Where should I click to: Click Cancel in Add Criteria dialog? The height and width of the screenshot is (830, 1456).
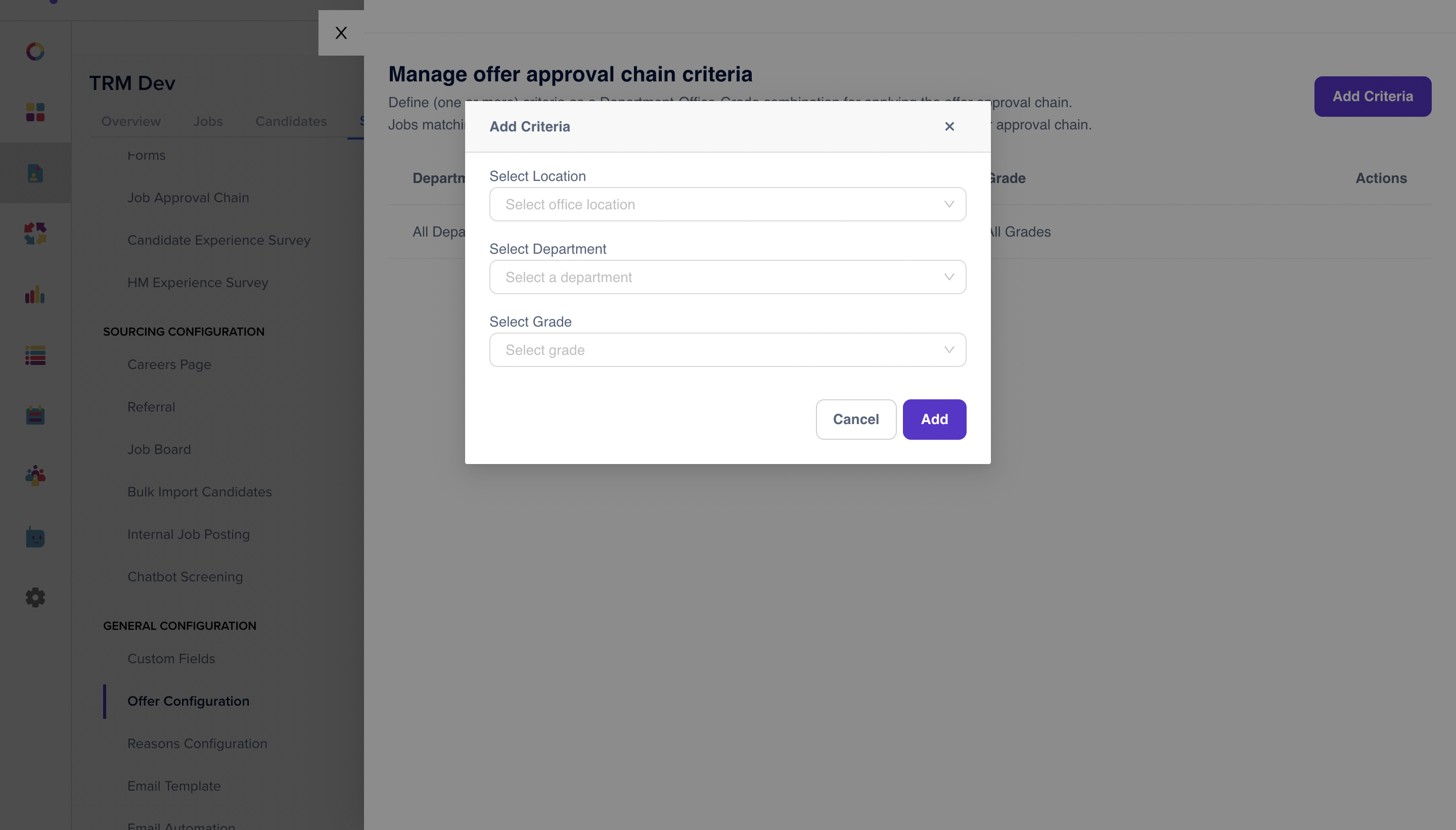(856, 420)
